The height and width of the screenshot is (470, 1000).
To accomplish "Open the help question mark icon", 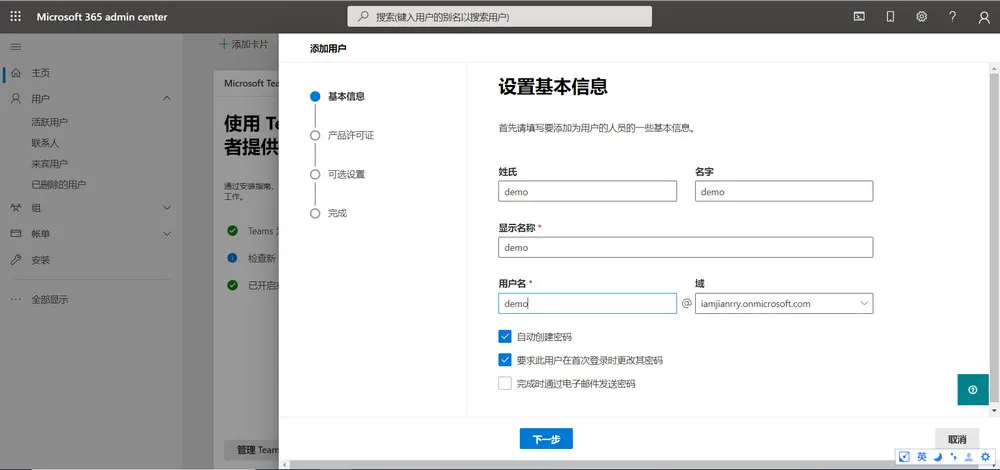I will pos(952,17).
